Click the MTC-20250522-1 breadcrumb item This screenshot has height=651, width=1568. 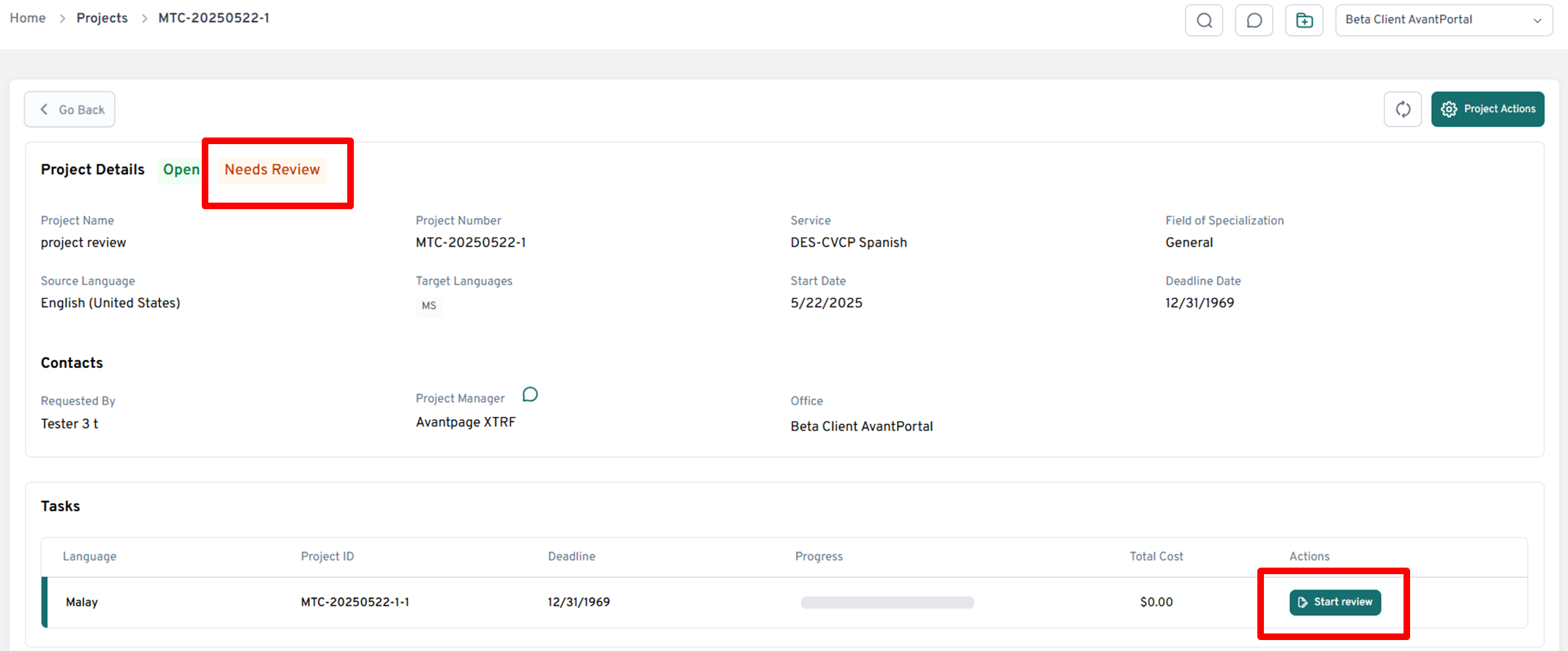click(x=213, y=18)
